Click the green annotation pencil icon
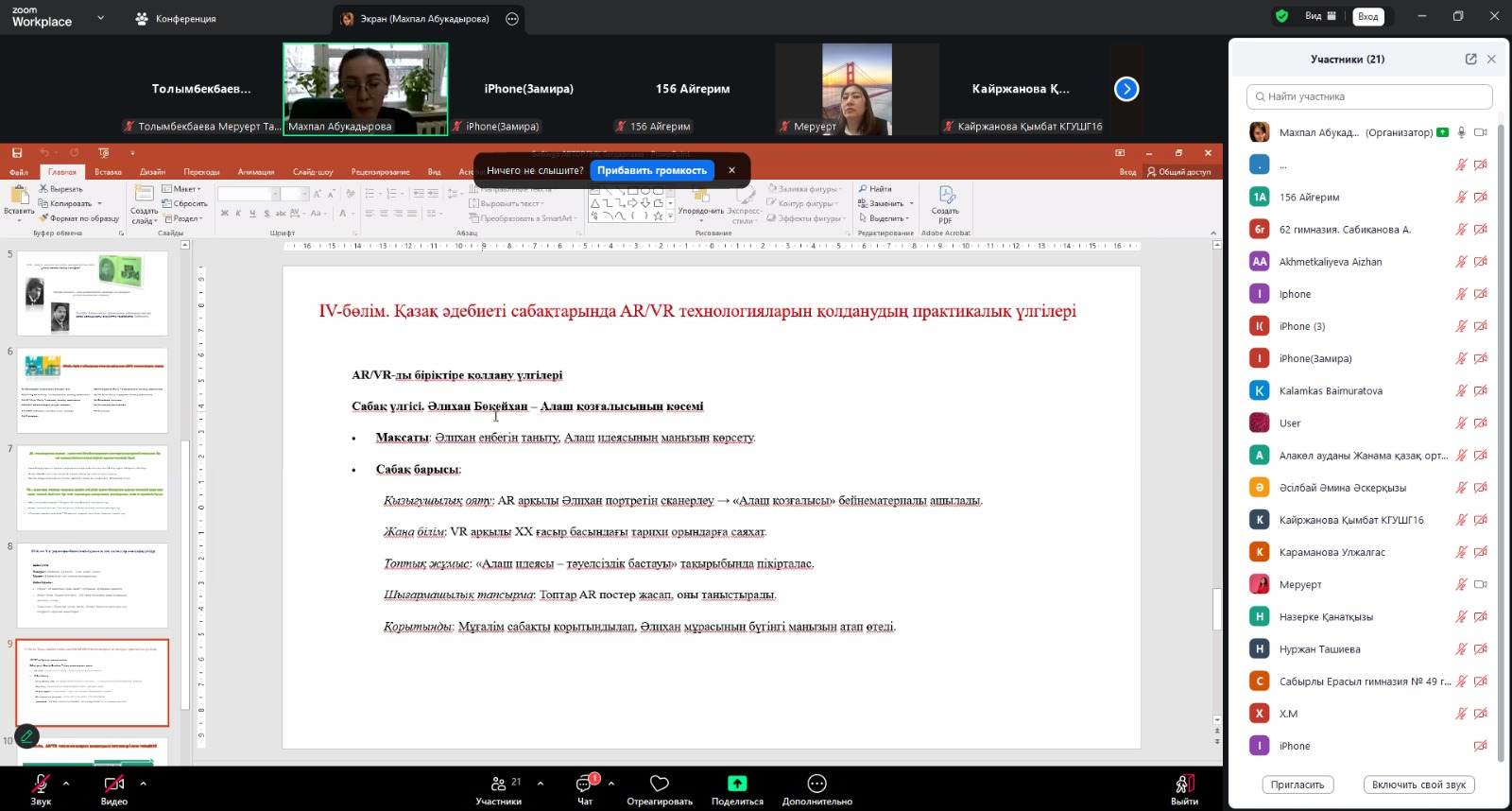The image size is (1512, 811). coord(26,735)
